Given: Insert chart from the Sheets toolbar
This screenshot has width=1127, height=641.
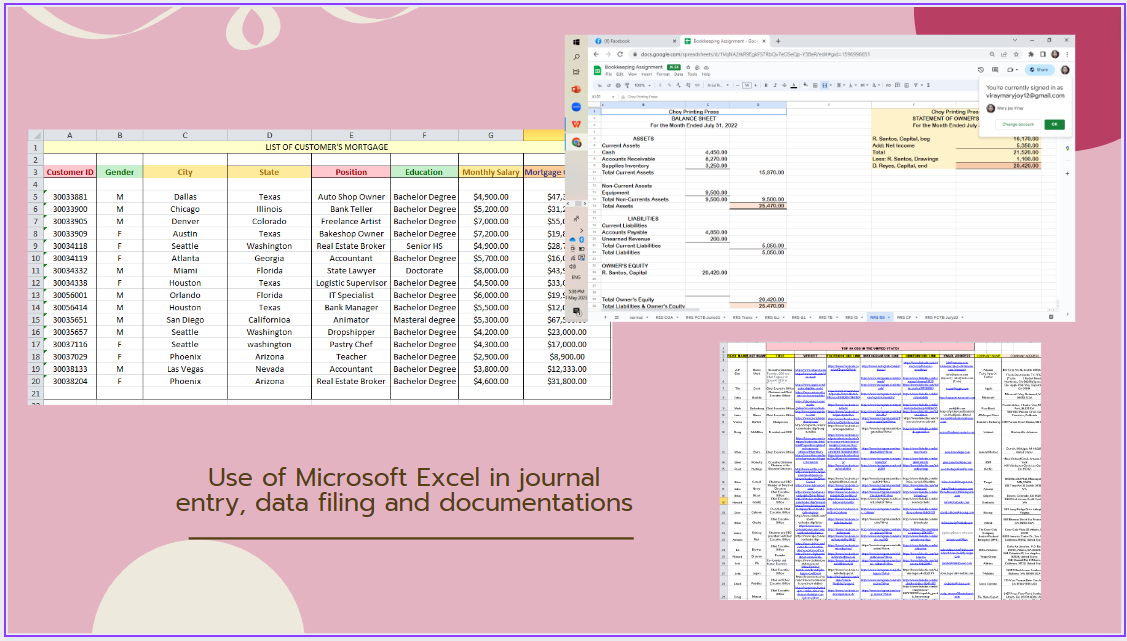Looking at the screenshot, I should 906,85.
